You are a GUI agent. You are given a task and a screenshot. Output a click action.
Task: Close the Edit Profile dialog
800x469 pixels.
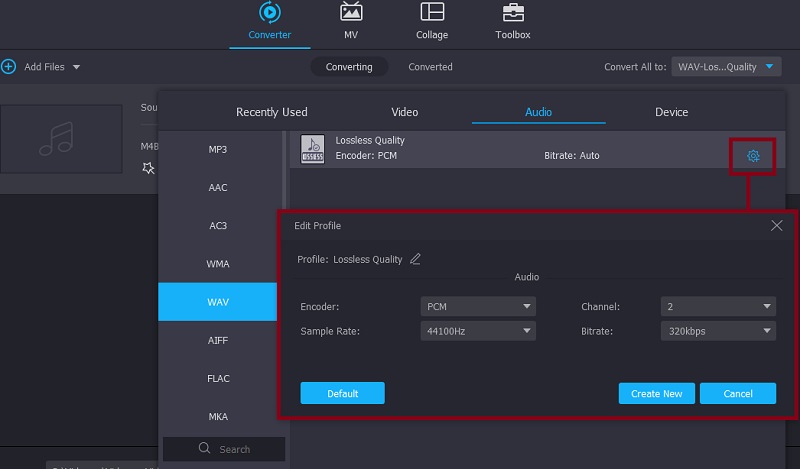[x=777, y=226]
